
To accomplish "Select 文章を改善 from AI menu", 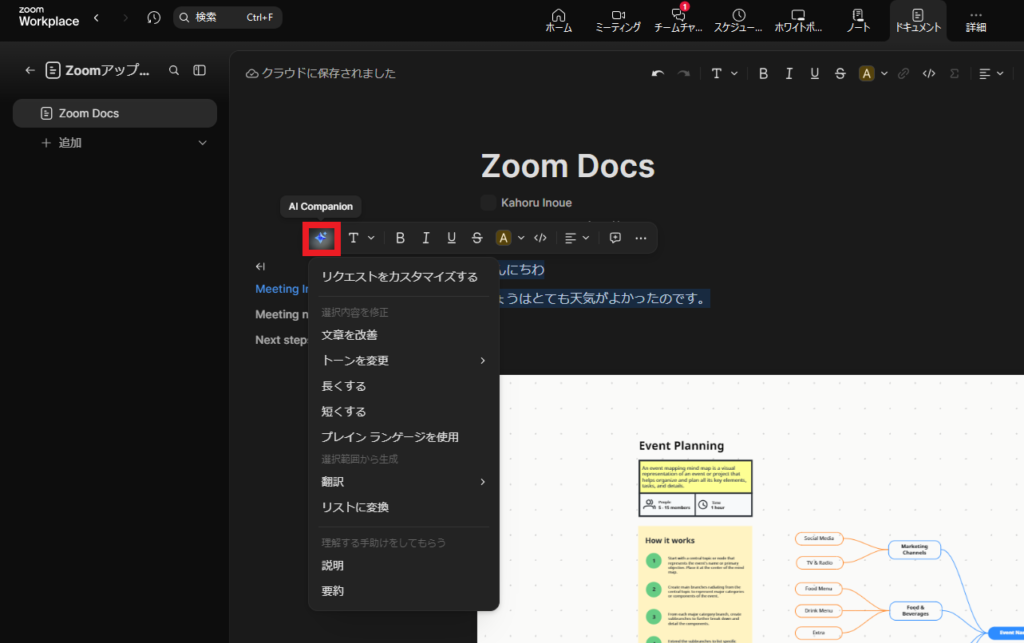I will coord(349,335).
